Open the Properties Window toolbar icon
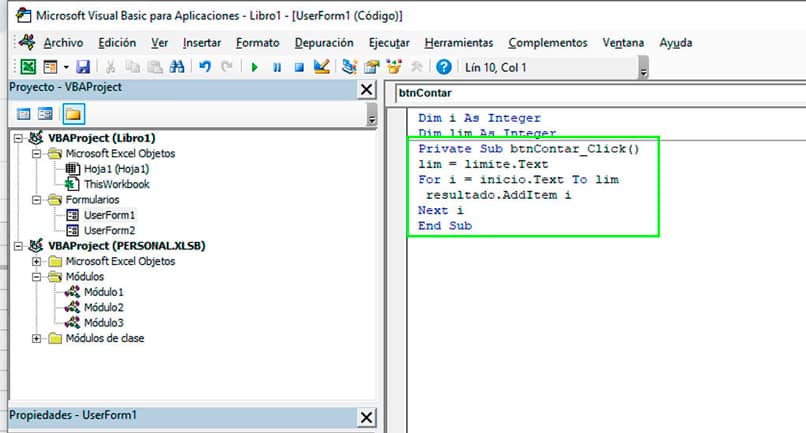This screenshot has width=806, height=433. 372,67
